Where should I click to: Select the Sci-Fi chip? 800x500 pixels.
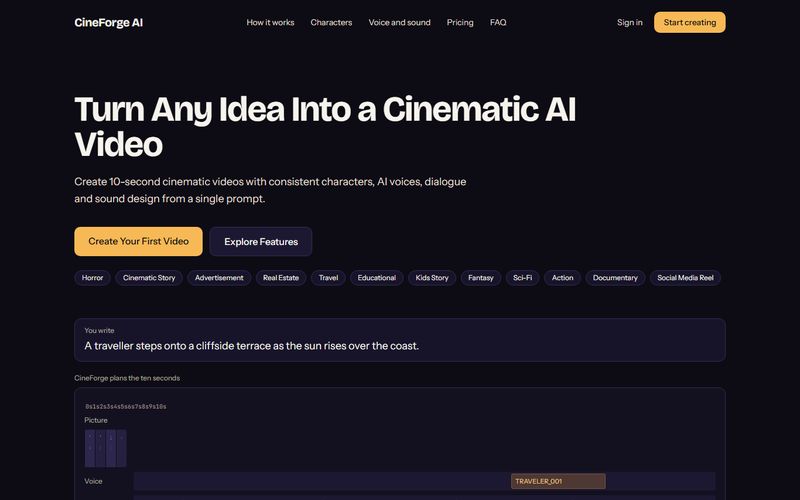[x=522, y=278]
